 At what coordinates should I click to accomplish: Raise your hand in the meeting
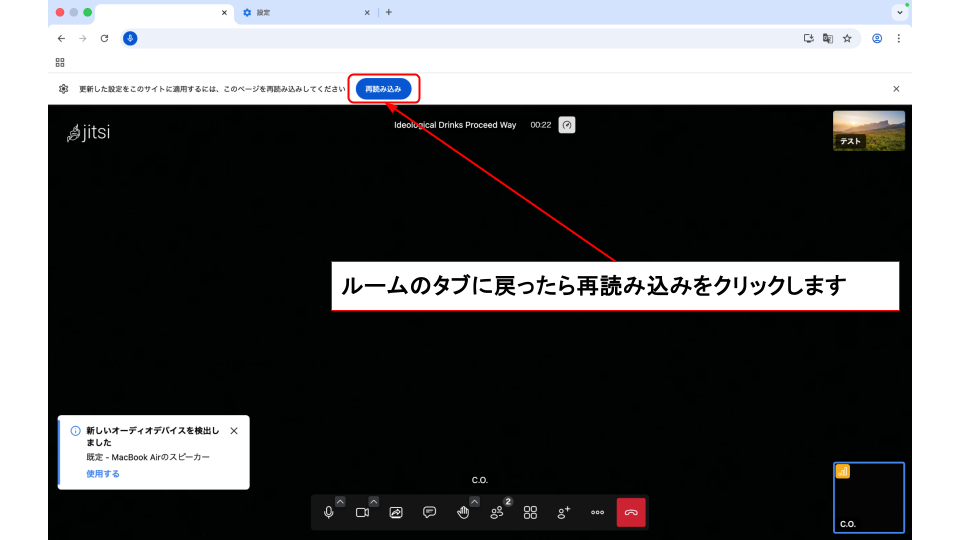[463, 512]
